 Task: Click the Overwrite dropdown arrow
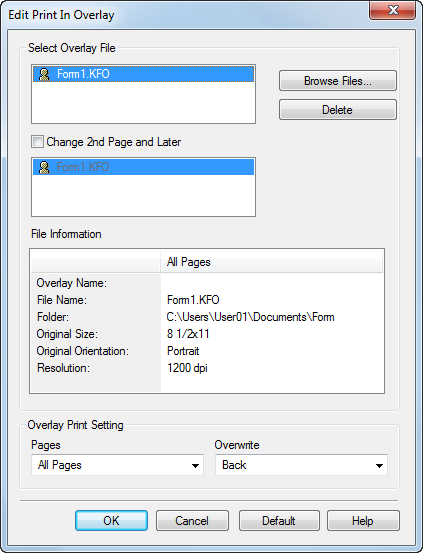coord(379,466)
